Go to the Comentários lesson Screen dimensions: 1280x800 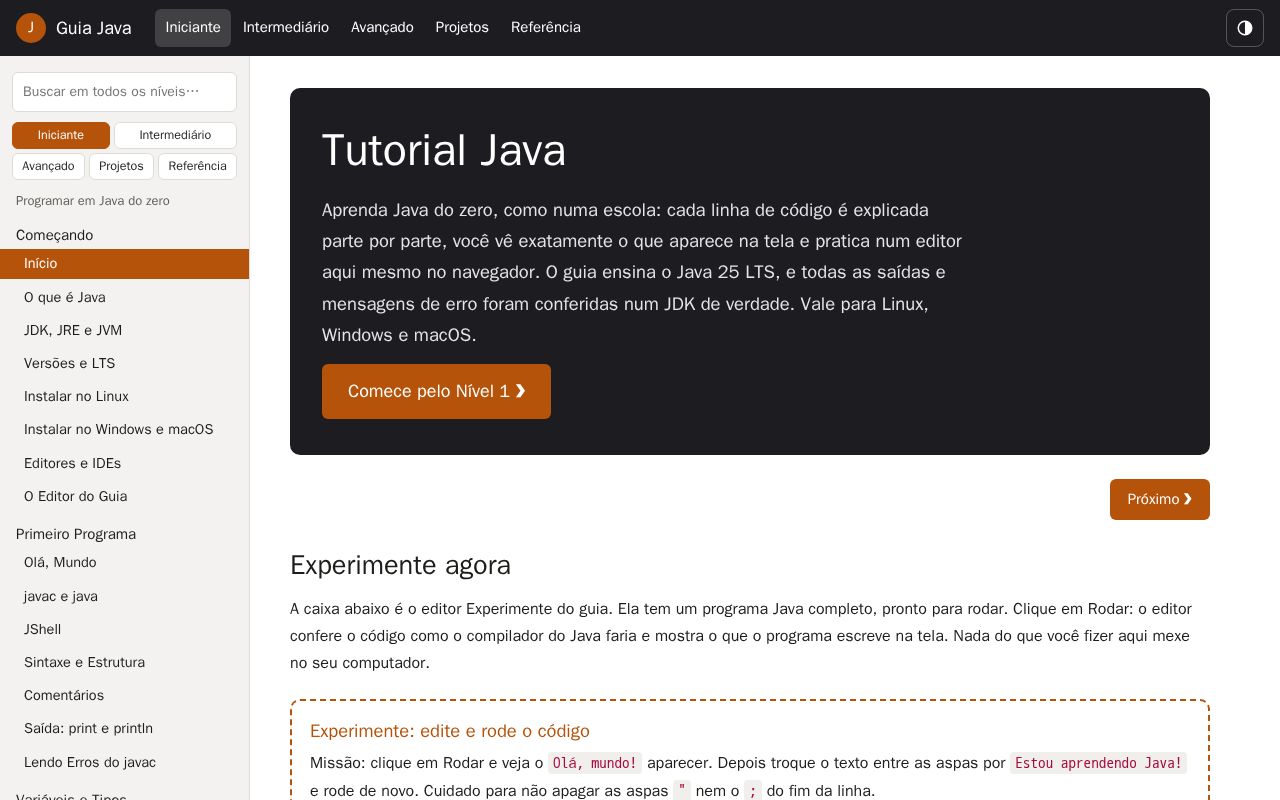pyautogui.click(x=124, y=695)
